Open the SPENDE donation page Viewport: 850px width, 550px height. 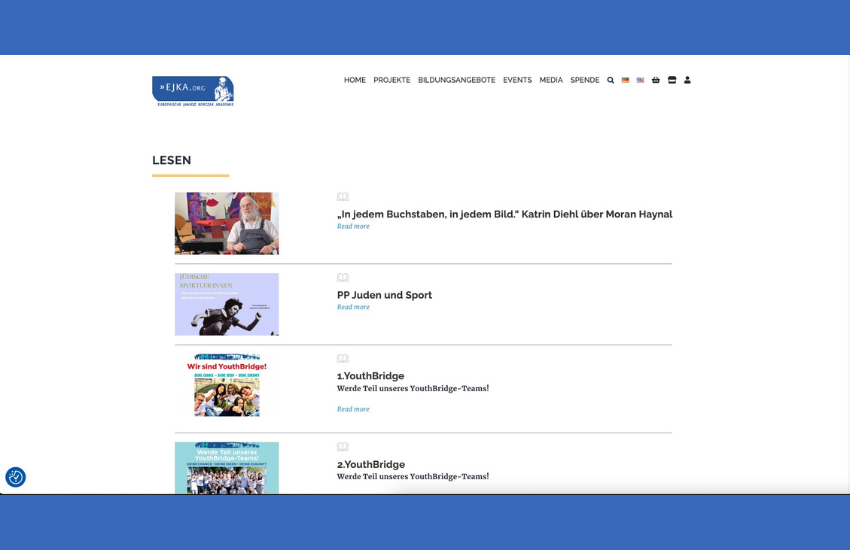(585, 80)
